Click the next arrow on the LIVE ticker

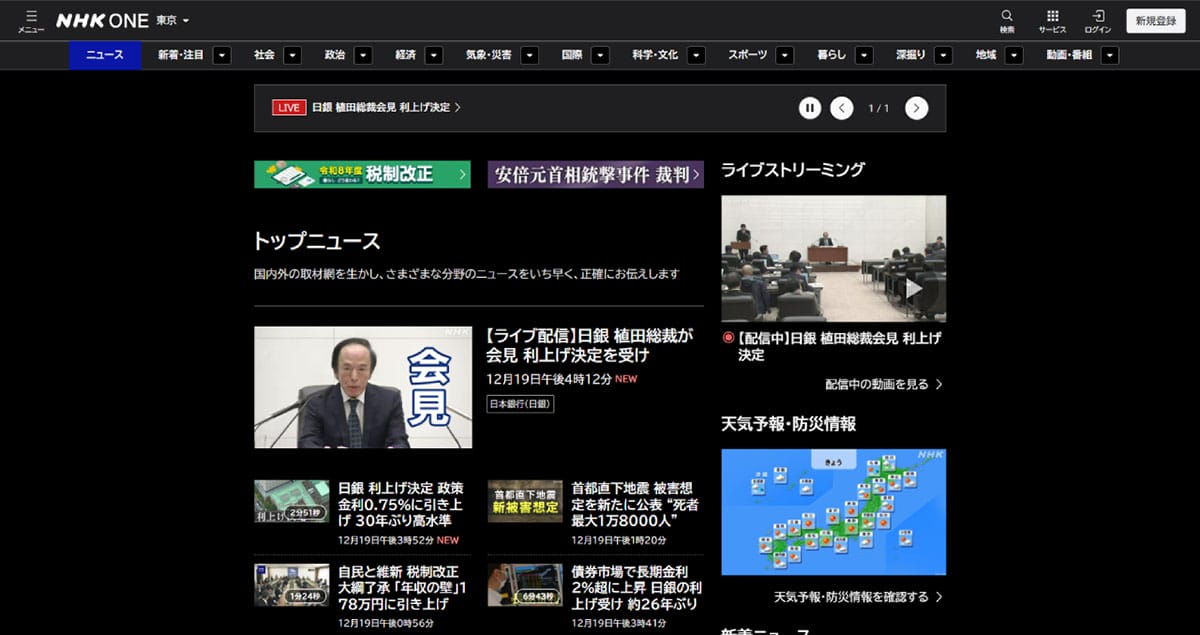tap(917, 107)
